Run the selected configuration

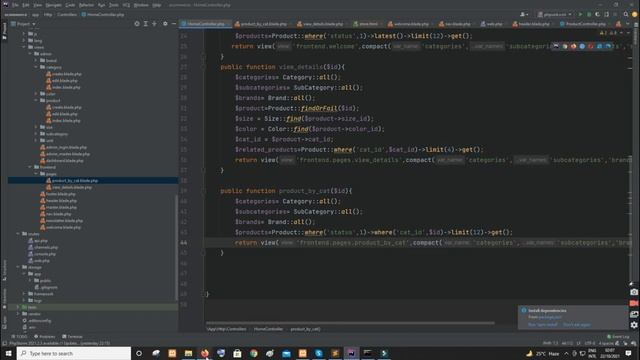(x=580, y=14)
